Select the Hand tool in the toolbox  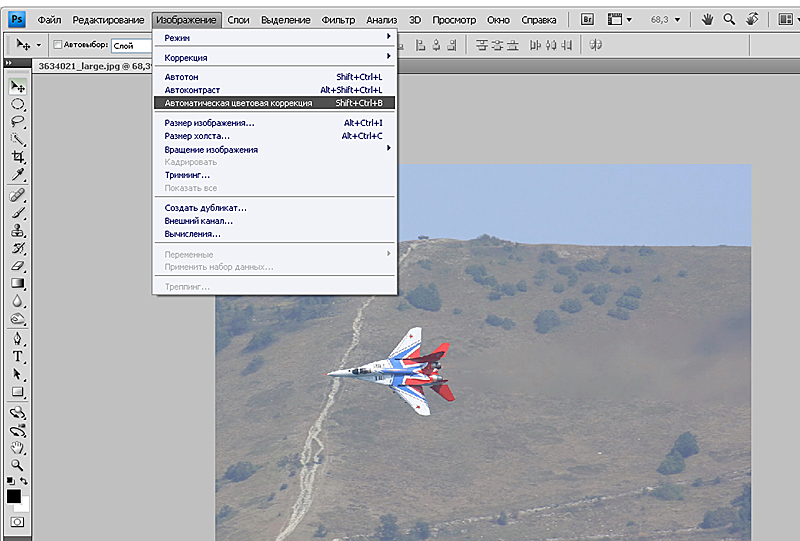[18, 448]
